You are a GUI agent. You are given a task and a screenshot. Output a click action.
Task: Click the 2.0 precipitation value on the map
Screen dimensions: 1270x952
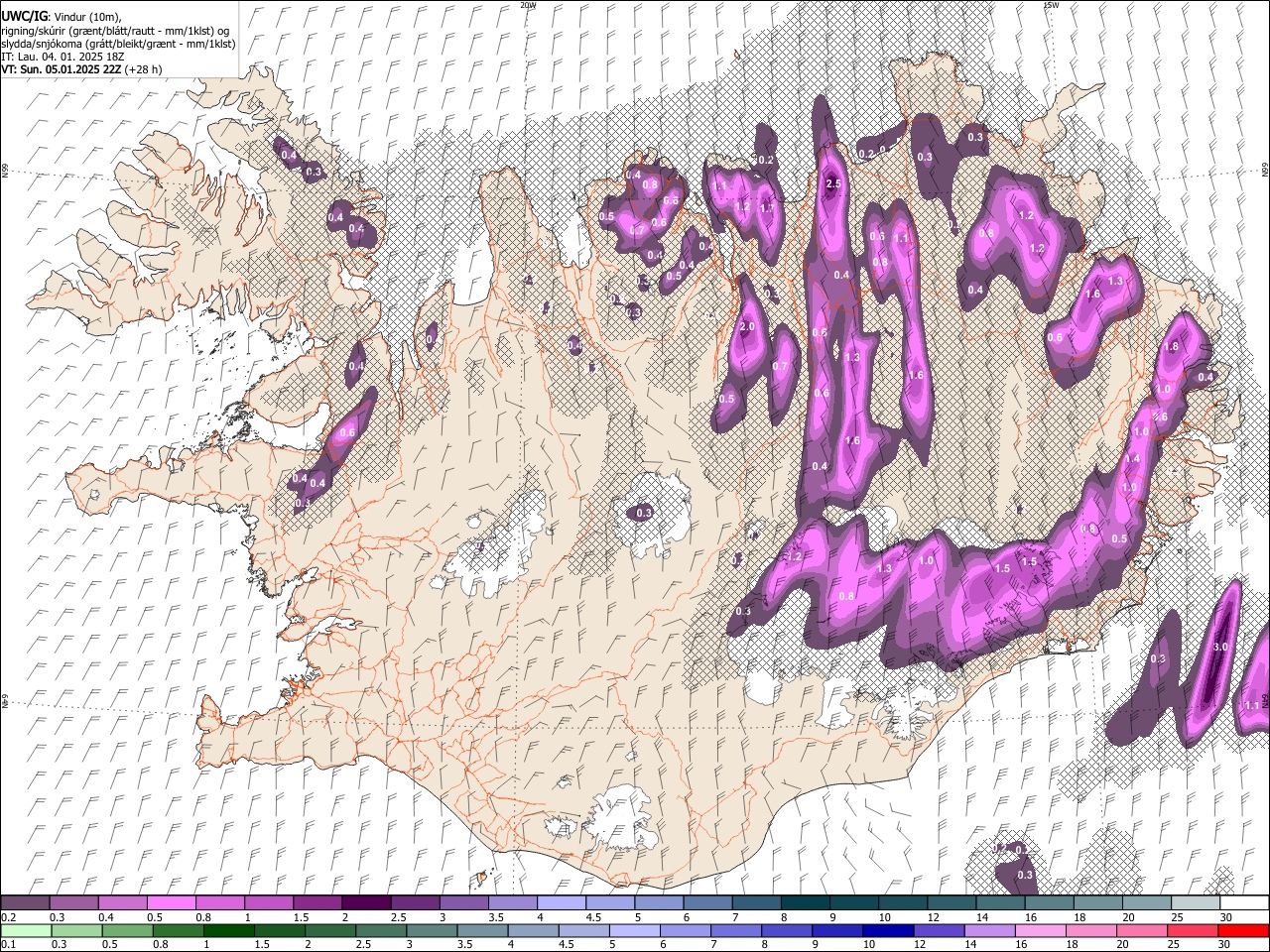[x=748, y=326]
